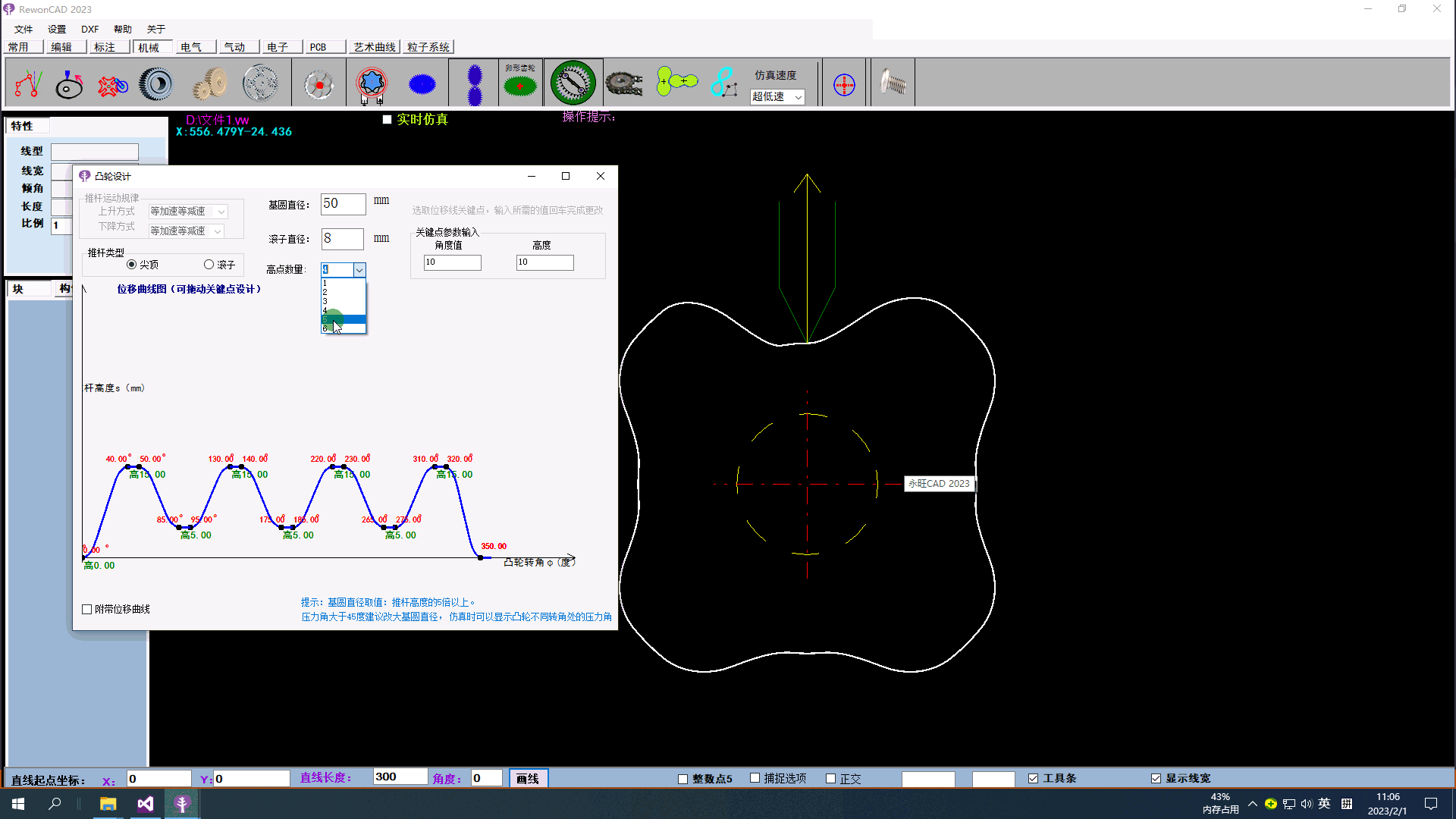Open the DXF menu
This screenshot has width=1456, height=819.
pos(89,29)
